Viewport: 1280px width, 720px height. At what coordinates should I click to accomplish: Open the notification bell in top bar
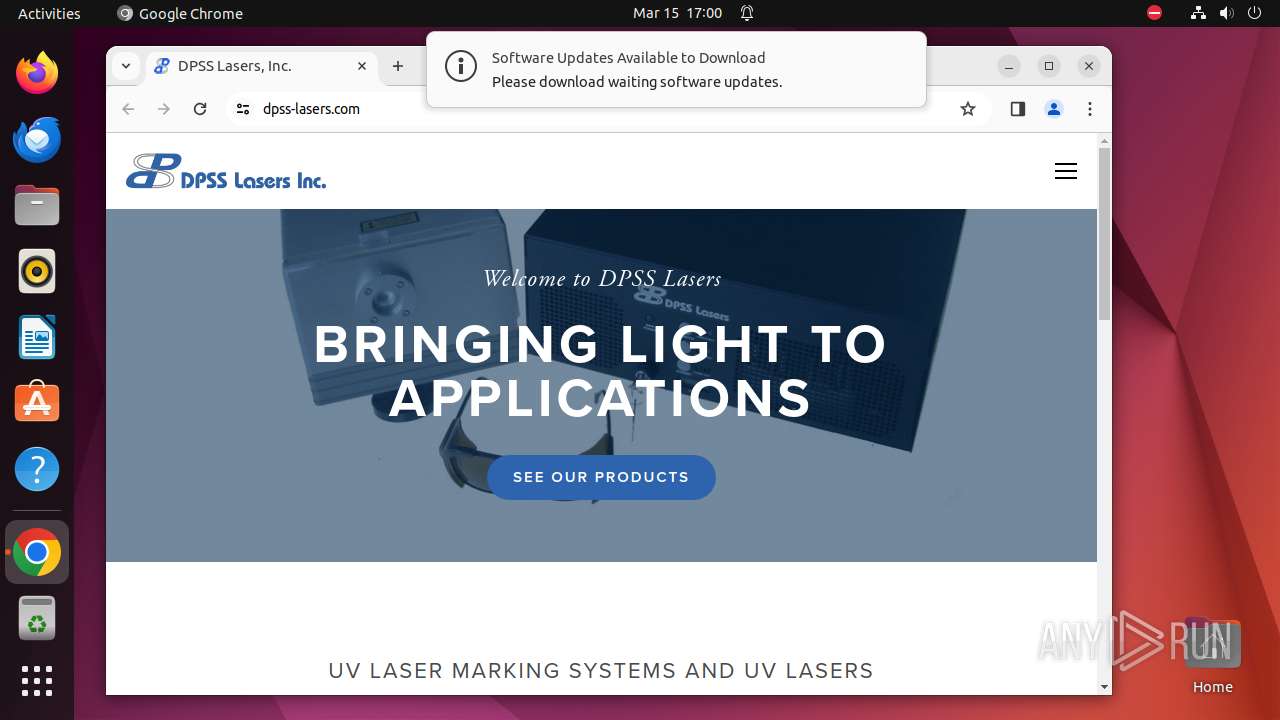coord(747,13)
